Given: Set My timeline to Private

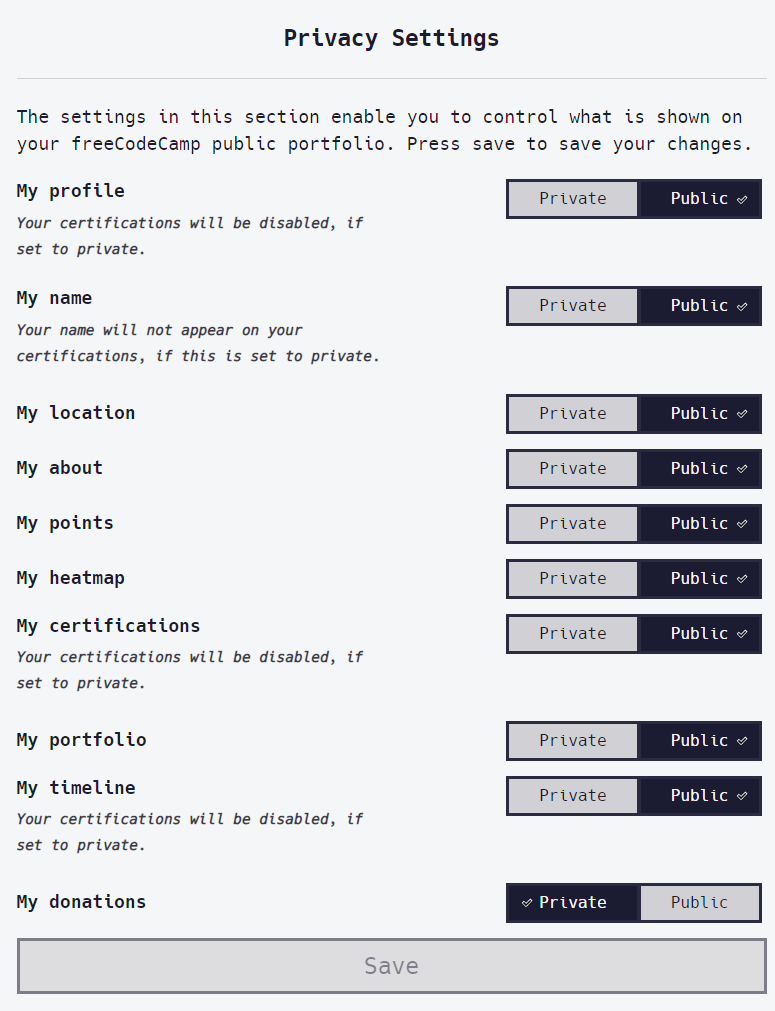Looking at the screenshot, I should pos(572,795).
